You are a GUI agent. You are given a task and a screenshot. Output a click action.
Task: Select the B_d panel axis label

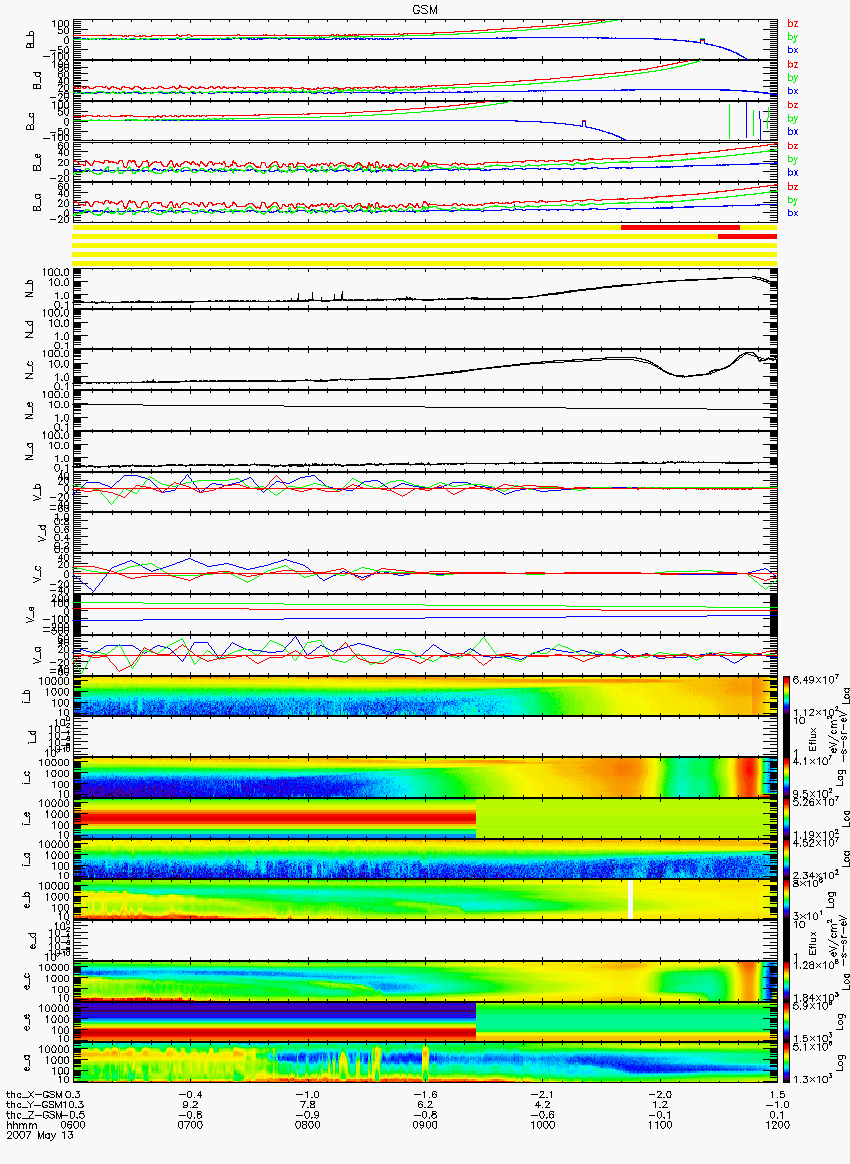36,81
